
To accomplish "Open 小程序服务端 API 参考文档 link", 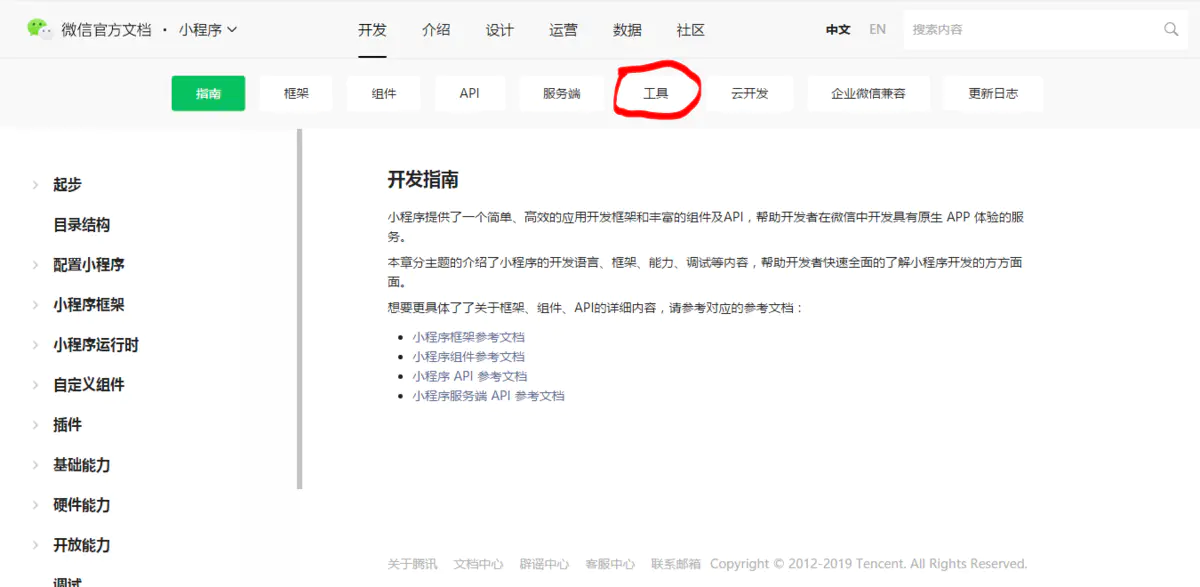I will click(488, 396).
